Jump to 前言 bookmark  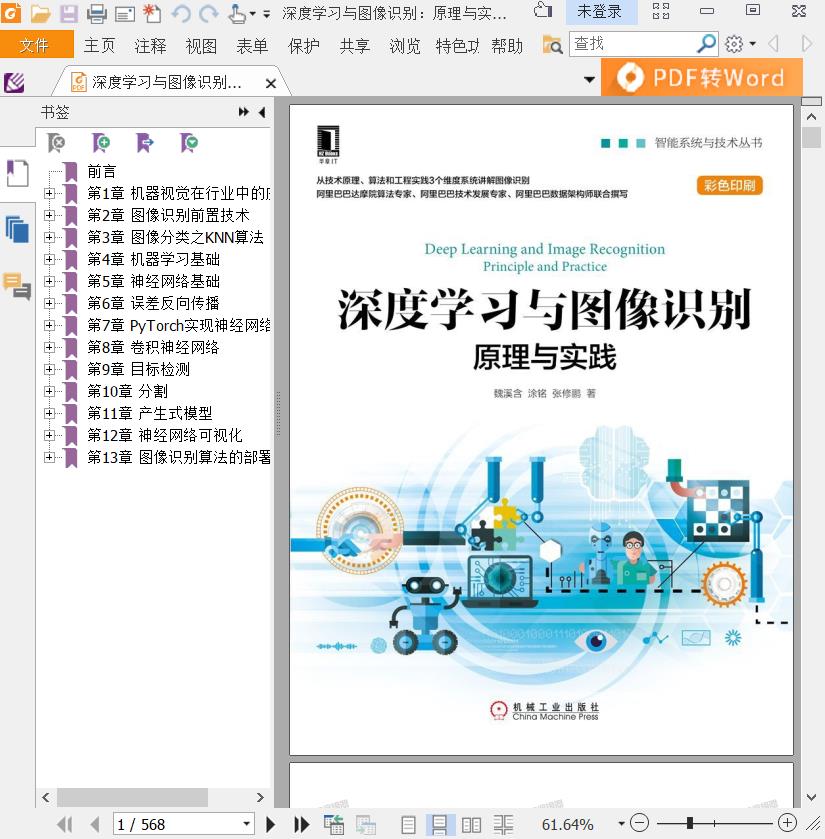click(x=102, y=171)
